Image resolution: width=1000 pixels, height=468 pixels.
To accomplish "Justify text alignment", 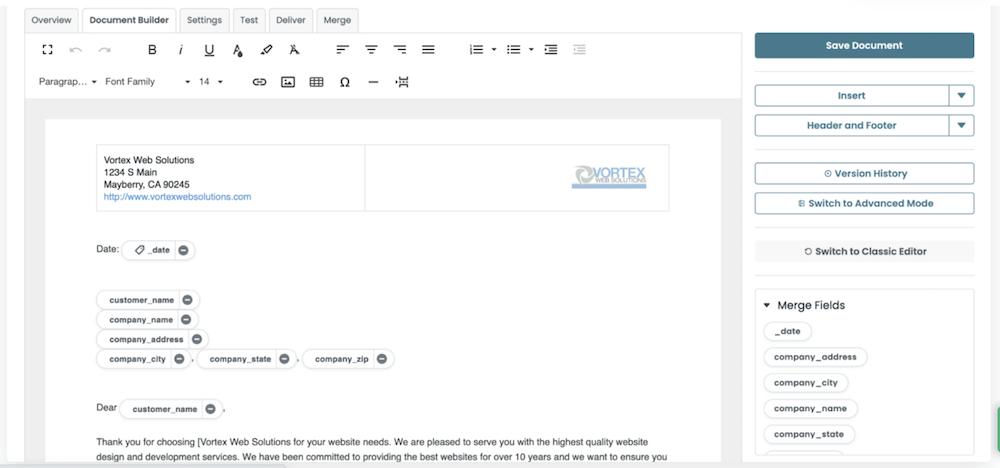I will (x=429, y=50).
